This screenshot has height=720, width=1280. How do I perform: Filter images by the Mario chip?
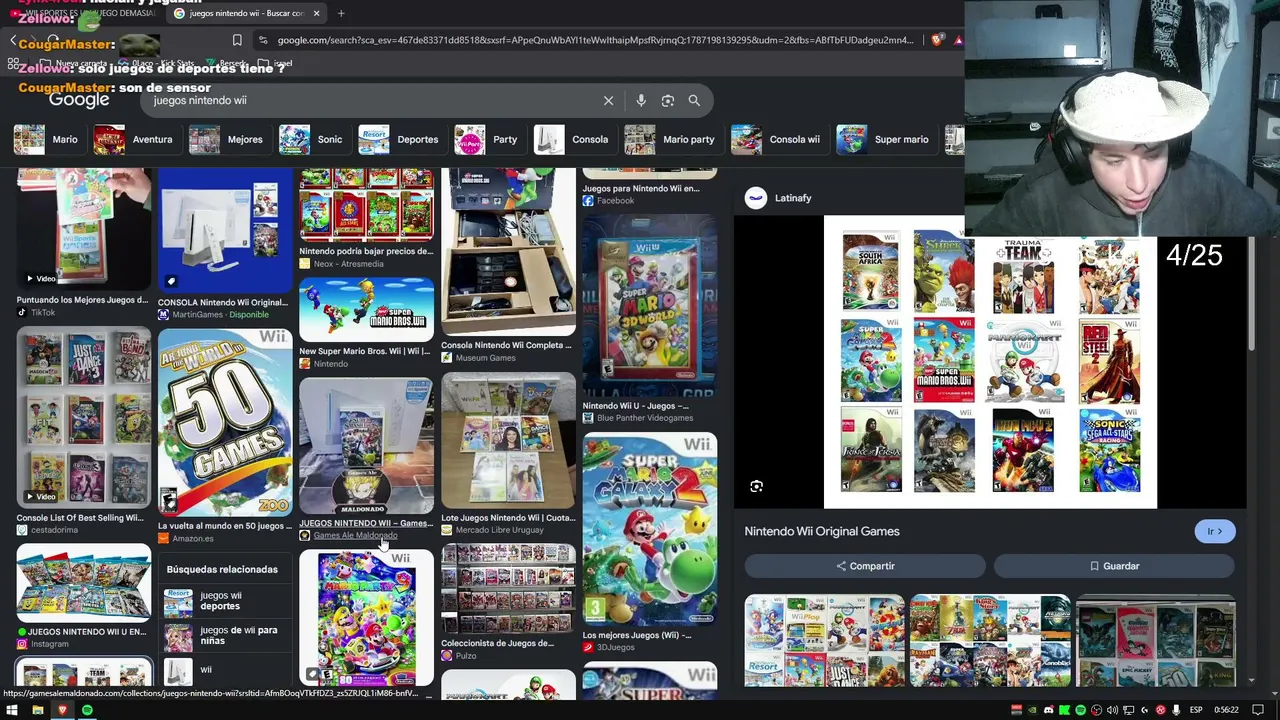click(46, 139)
